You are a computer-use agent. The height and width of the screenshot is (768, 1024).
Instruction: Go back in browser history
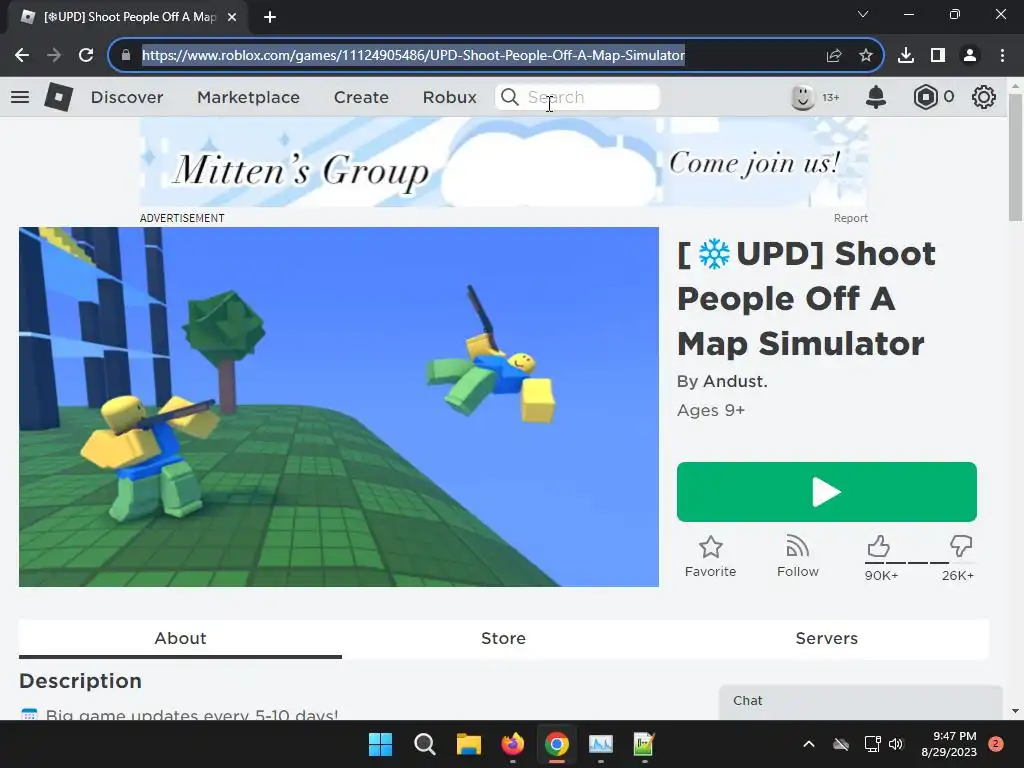click(x=22, y=56)
